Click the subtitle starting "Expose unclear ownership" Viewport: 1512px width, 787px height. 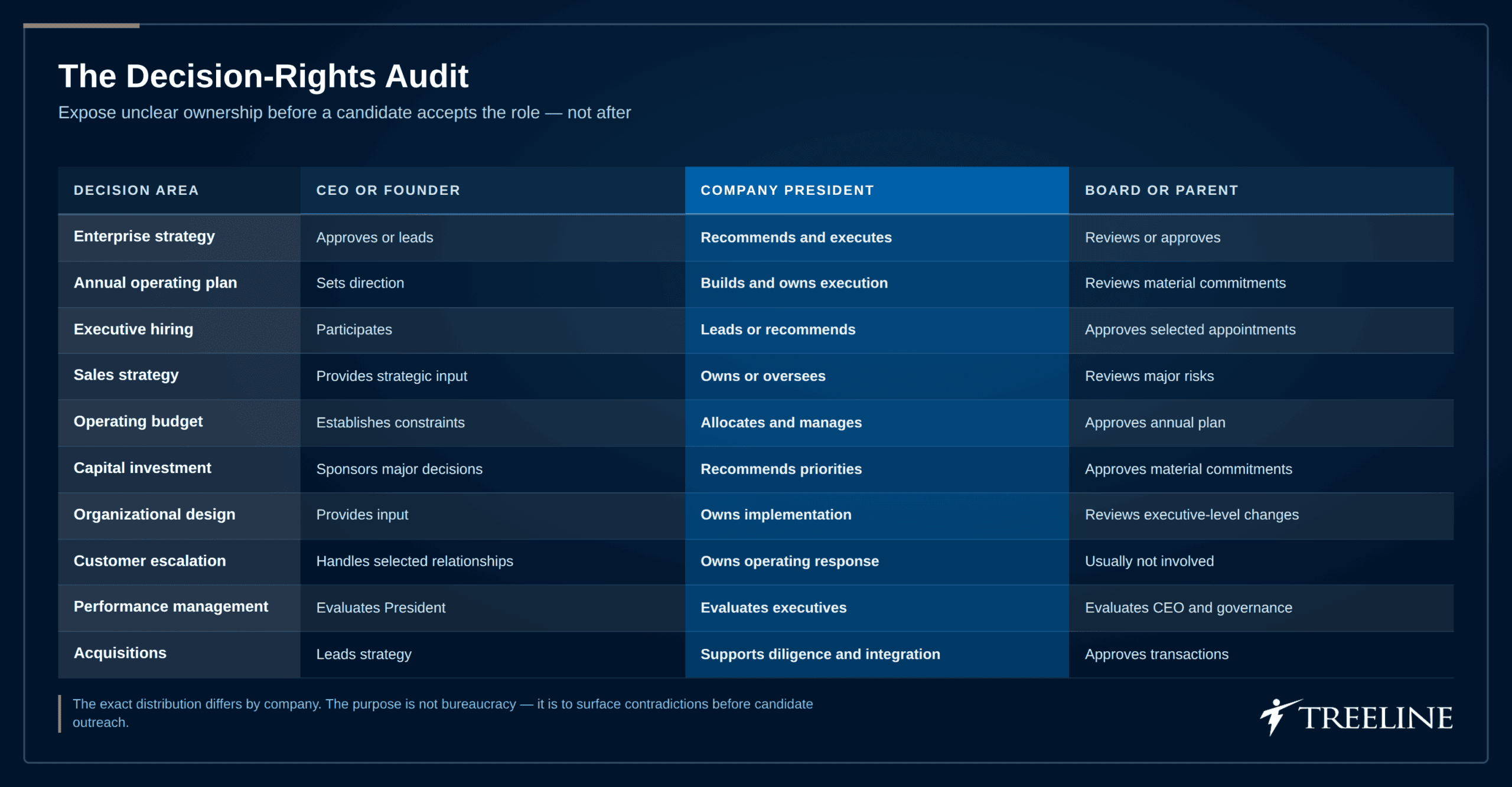(344, 112)
